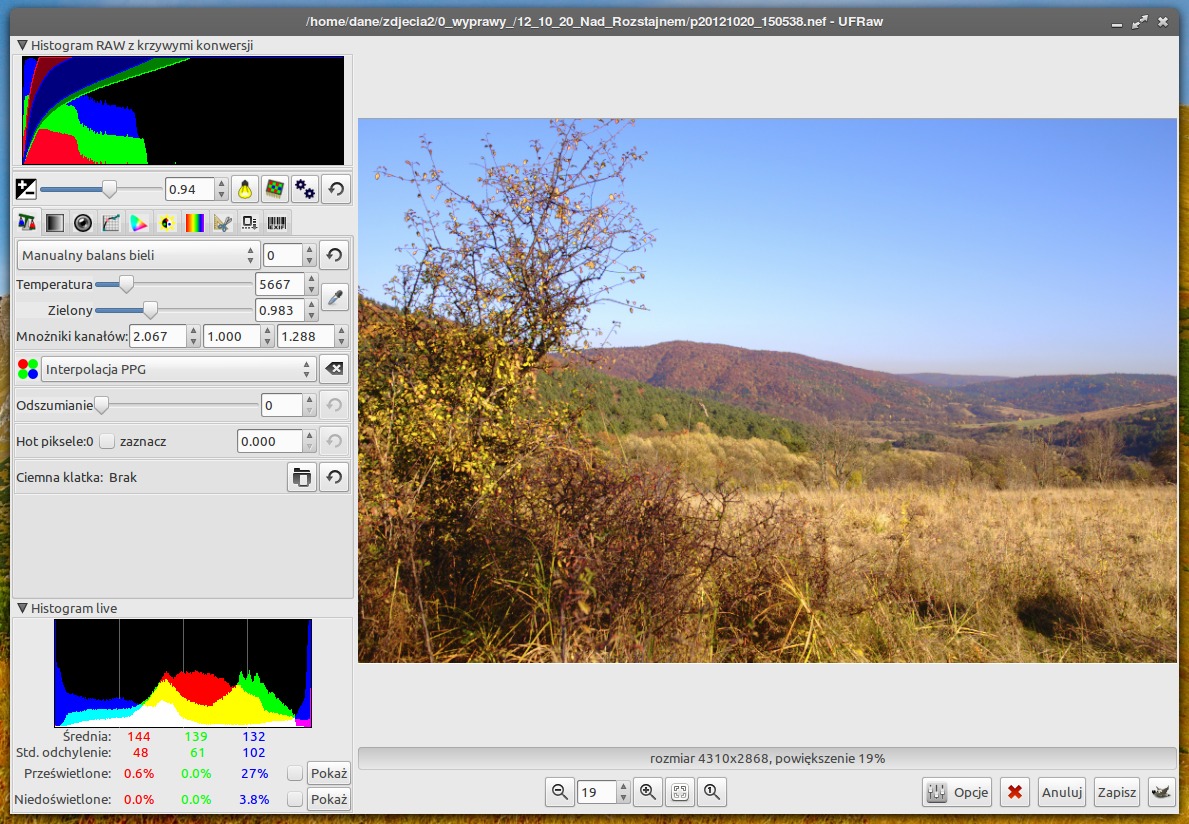This screenshot has width=1189, height=824.
Task: Click the Zapisz button
Action: coord(1117,792)
